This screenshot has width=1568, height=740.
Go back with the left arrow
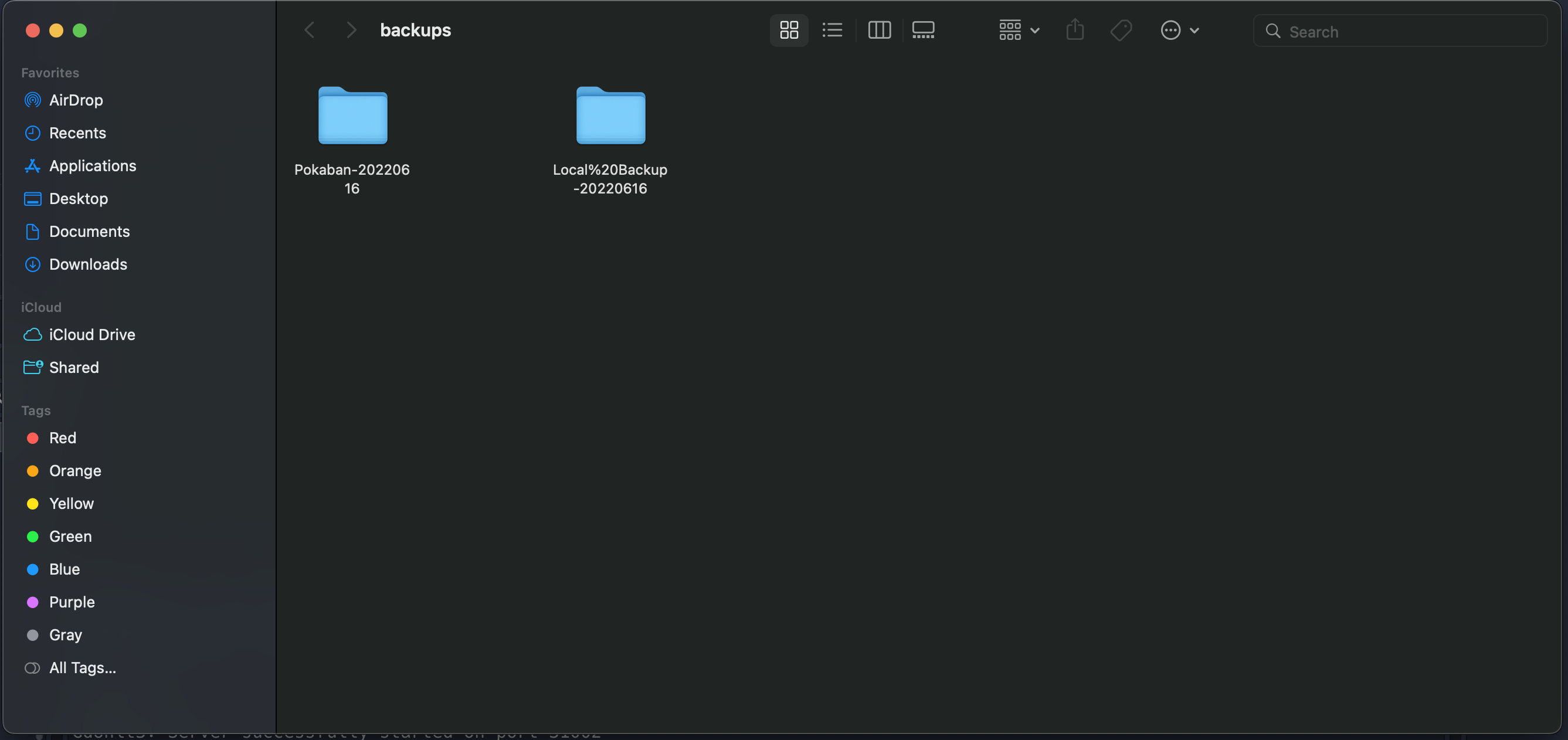[x=309, y=30]
